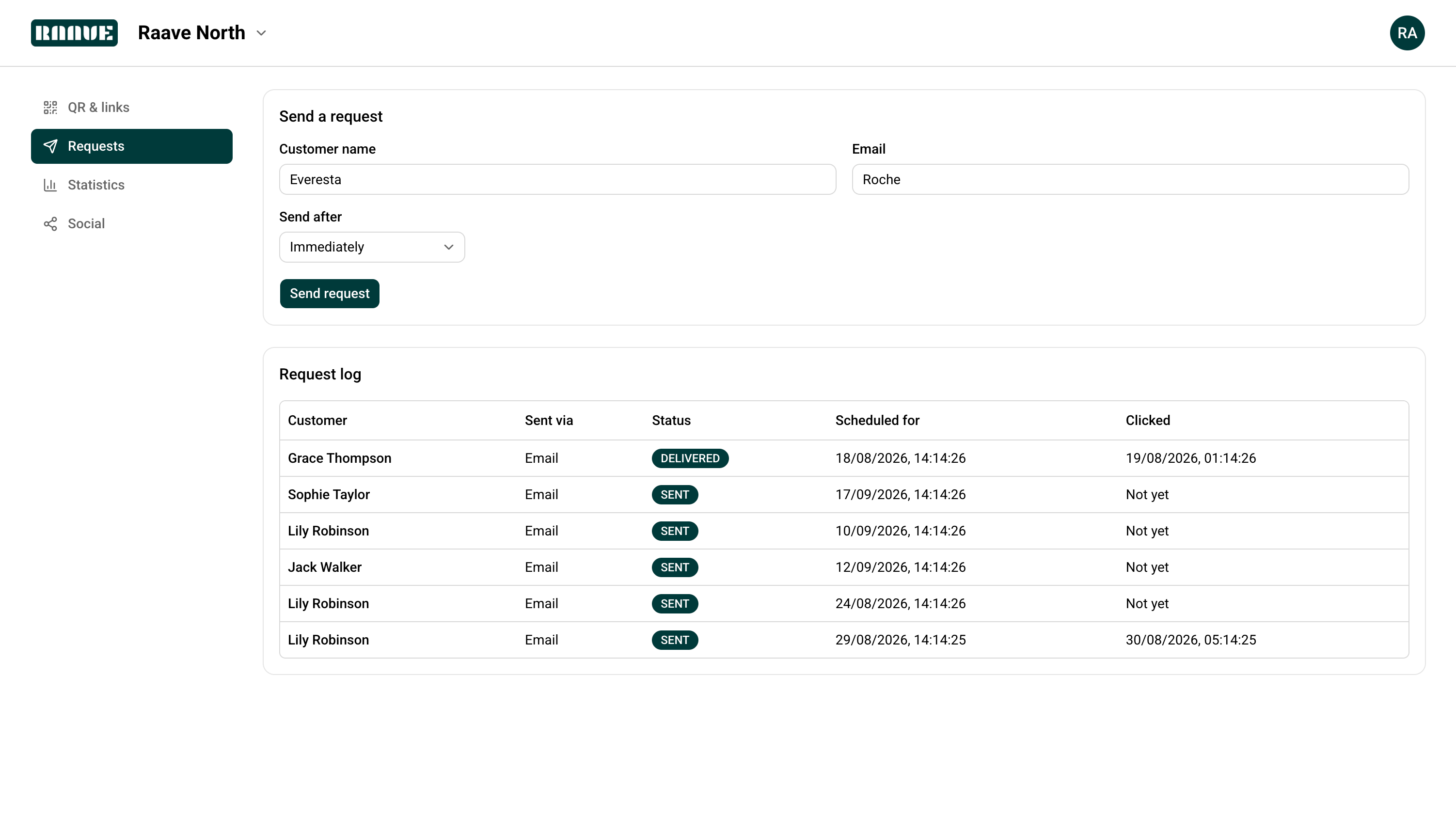
Task: Click the Raave North title
Action: click(x=191, y=33)
